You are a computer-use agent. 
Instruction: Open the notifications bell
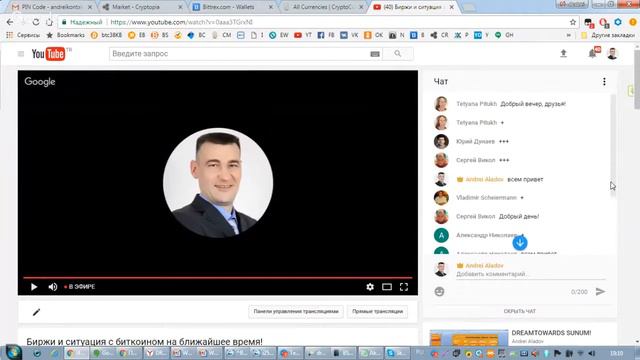(593, 53)
